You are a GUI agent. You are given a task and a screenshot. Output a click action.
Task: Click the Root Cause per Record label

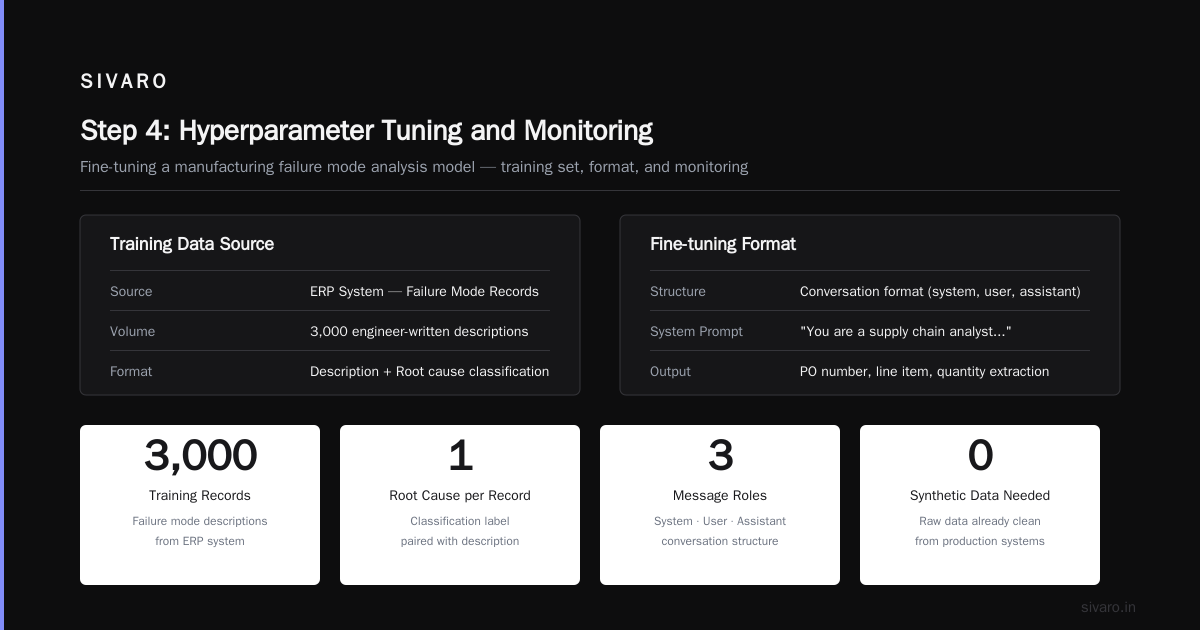coord(460,495)
